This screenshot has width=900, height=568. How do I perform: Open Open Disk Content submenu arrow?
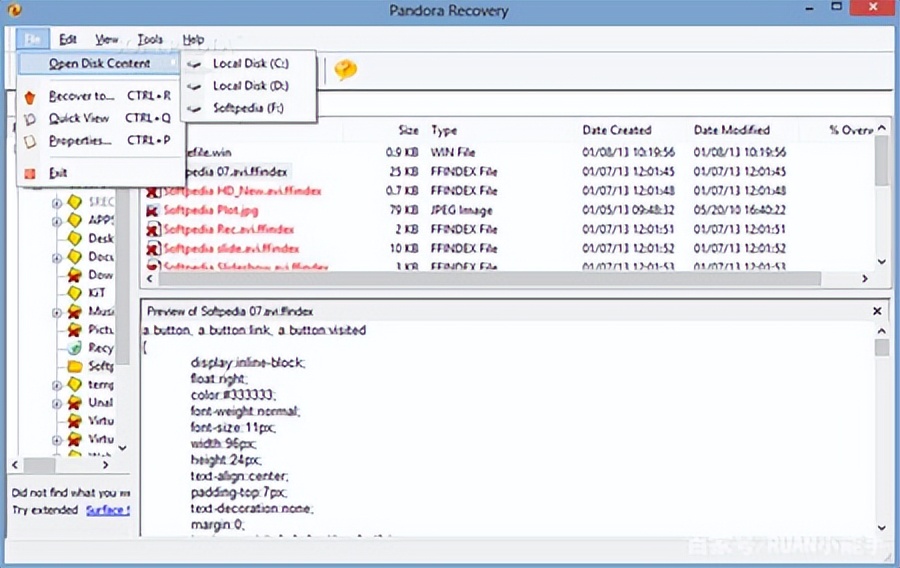[x=173, y=63]
